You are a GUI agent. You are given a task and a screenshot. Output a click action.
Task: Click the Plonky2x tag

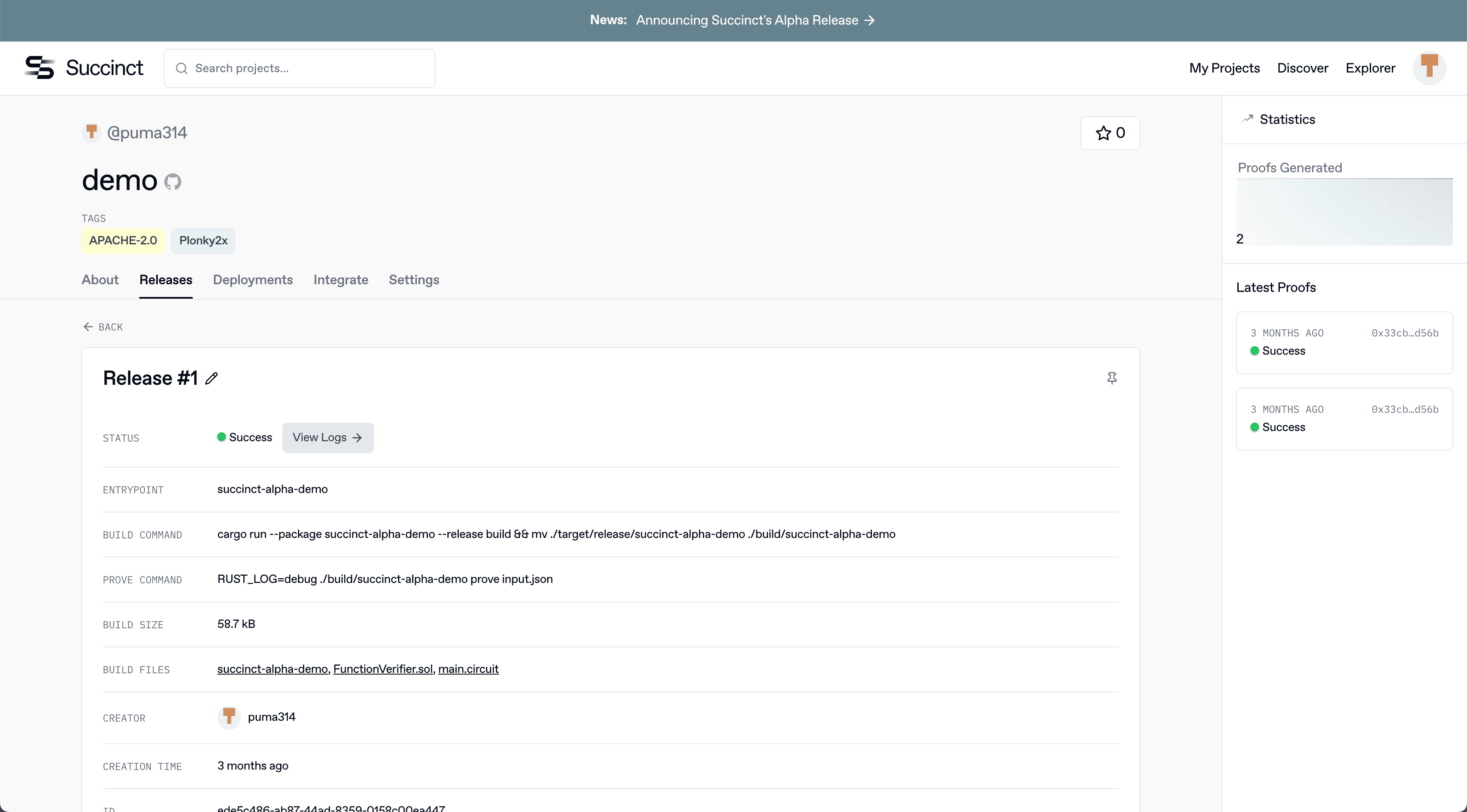coord(203,241)
